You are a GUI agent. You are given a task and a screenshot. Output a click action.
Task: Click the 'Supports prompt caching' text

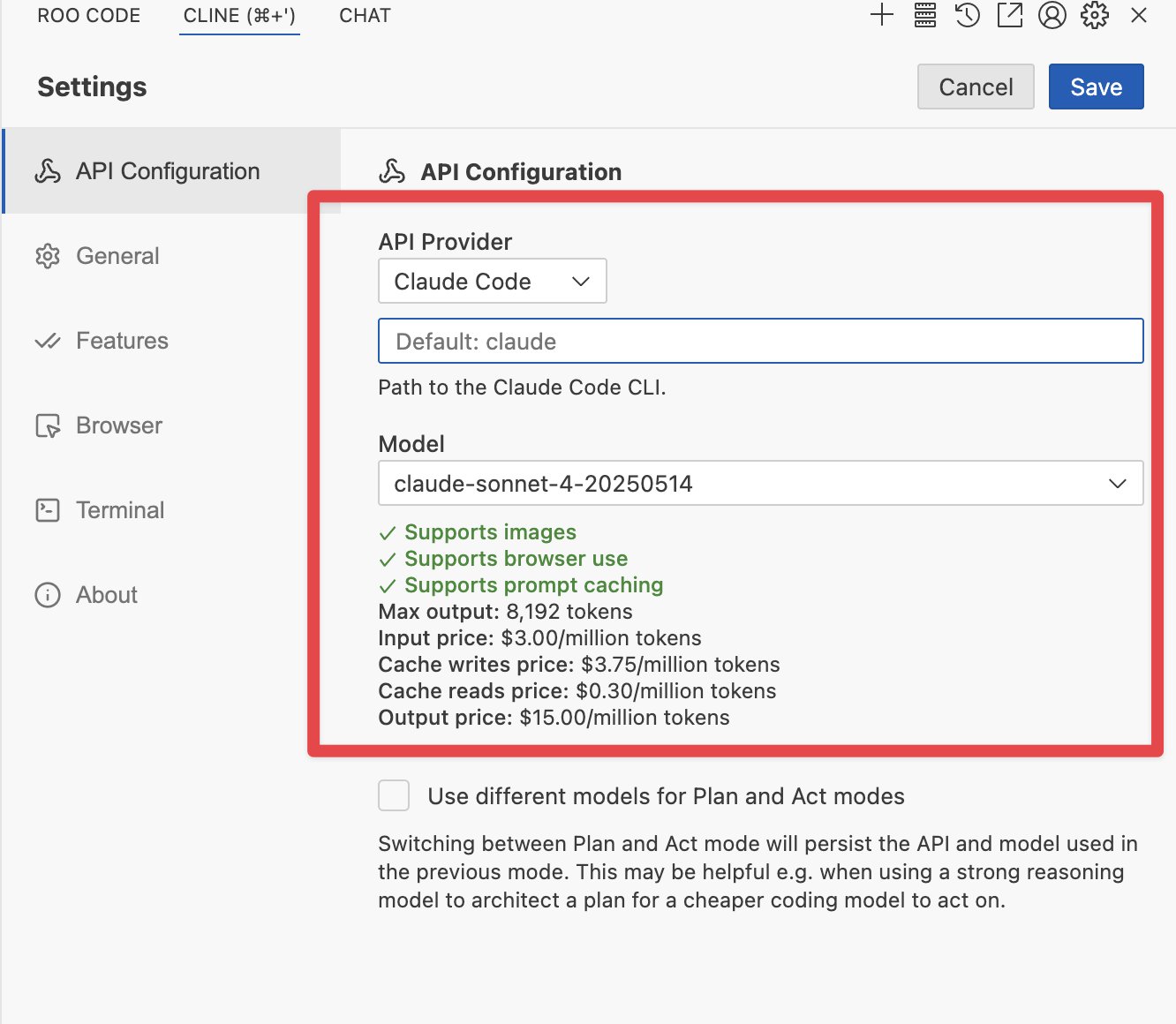(533, 585)
